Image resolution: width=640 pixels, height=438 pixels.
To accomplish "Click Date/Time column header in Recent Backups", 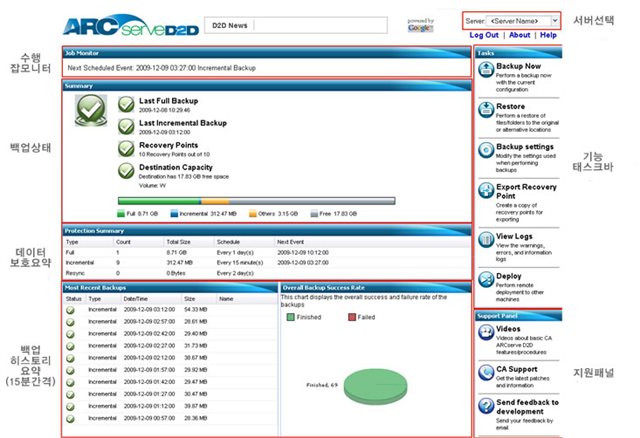I will (x=136, y=299).
